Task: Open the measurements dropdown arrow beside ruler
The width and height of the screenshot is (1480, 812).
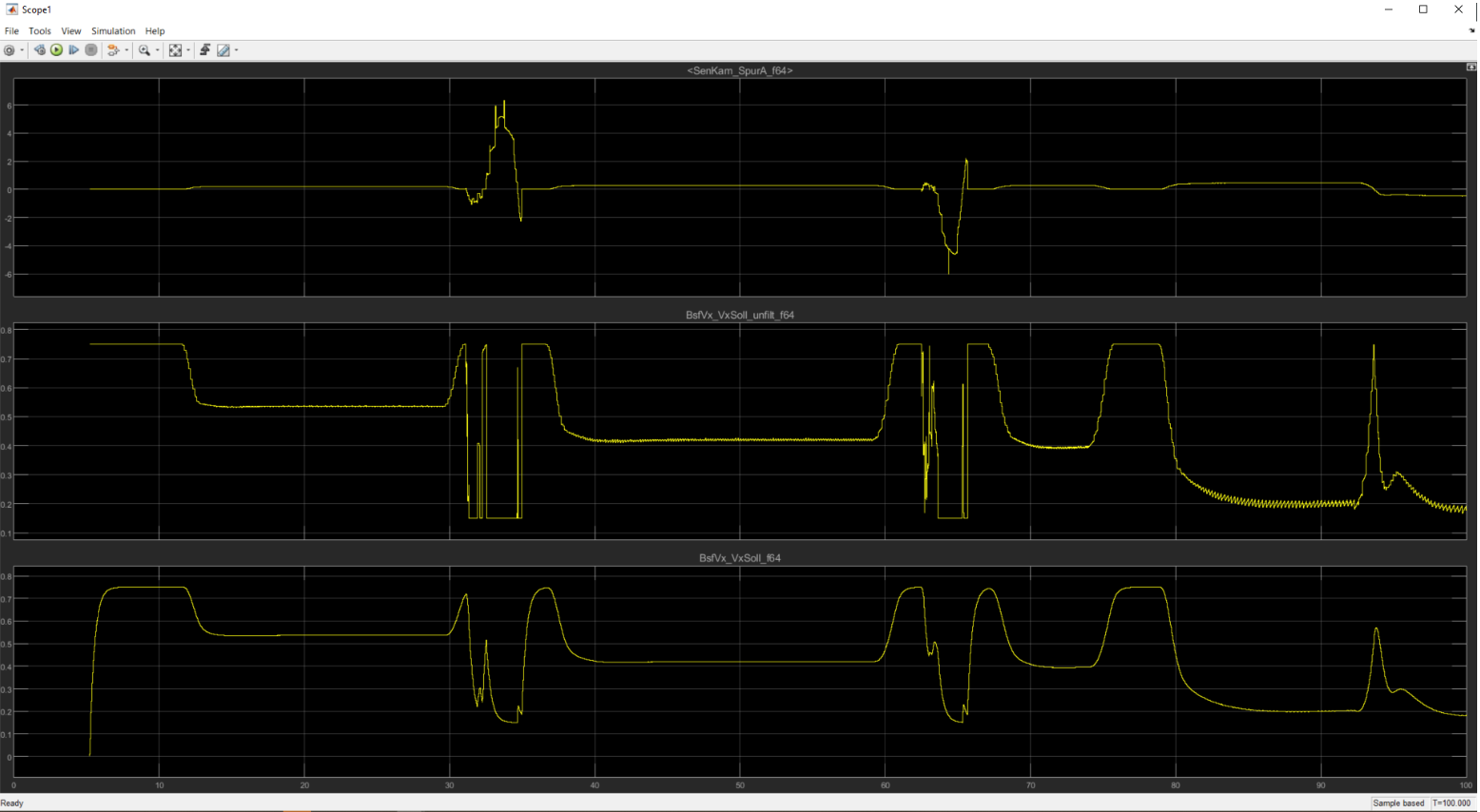Action: pos(237,50)
